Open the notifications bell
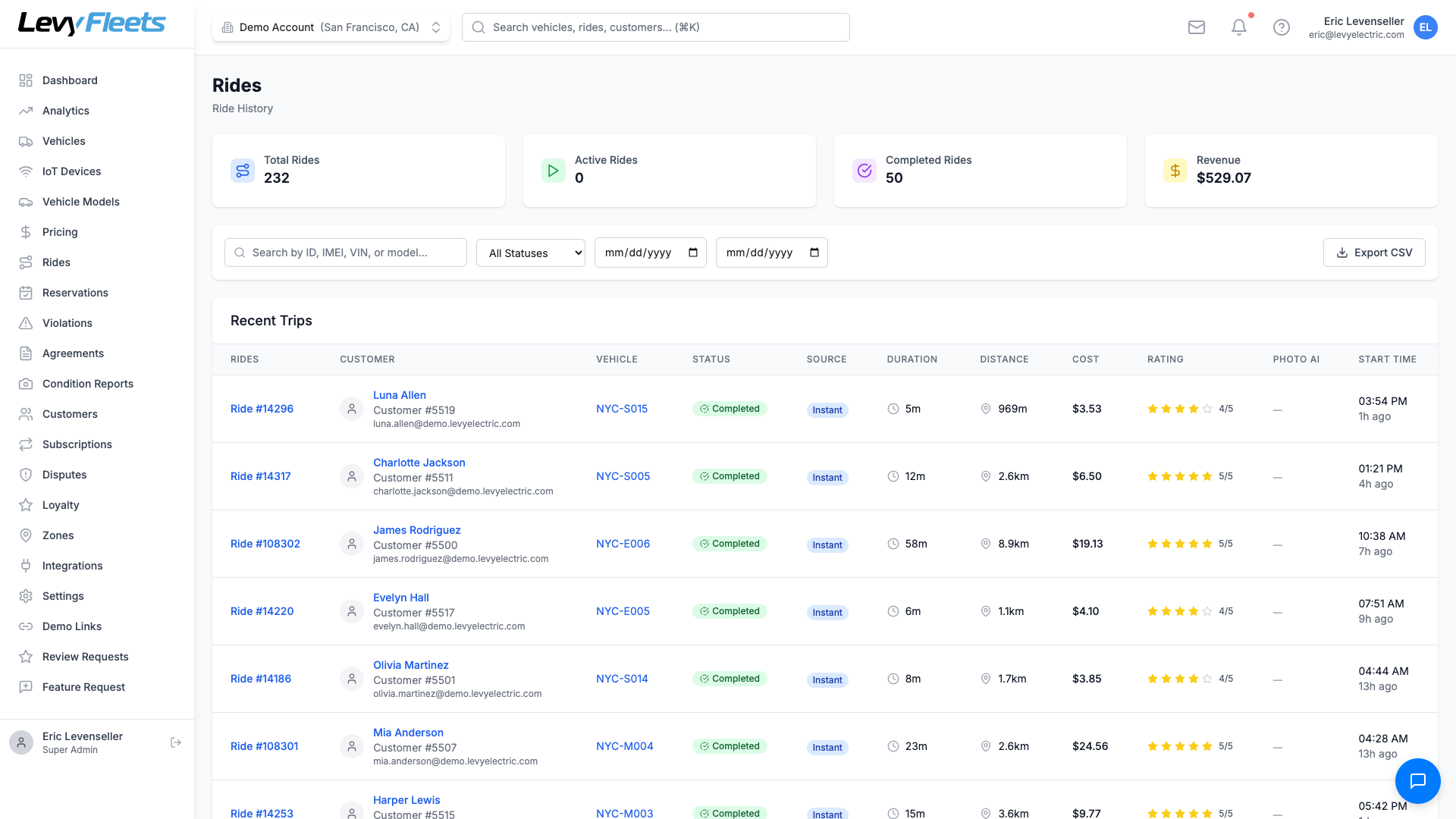 pyautogui.click(x=1239, y=27)
